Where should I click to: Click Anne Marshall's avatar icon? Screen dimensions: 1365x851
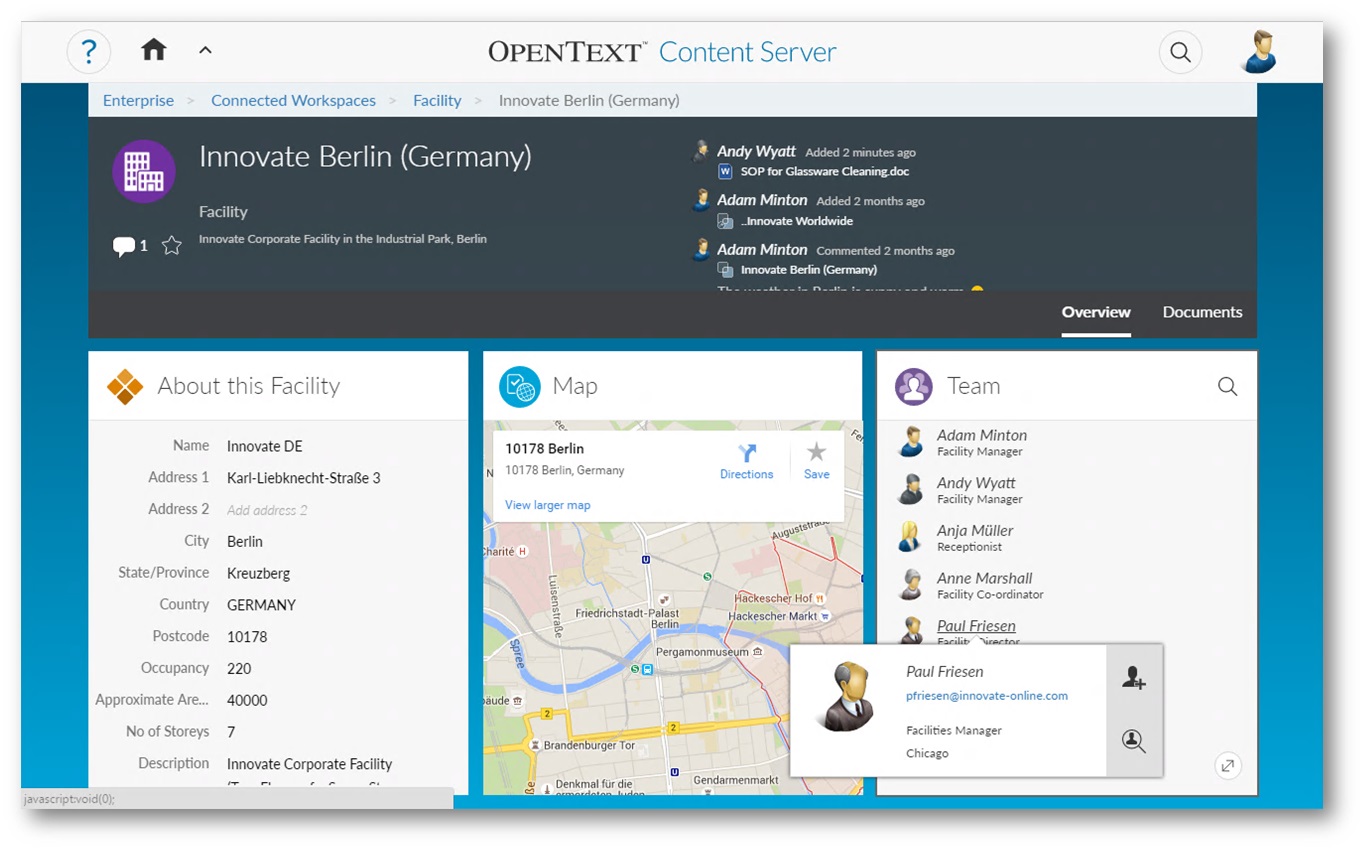coord(911,585)
